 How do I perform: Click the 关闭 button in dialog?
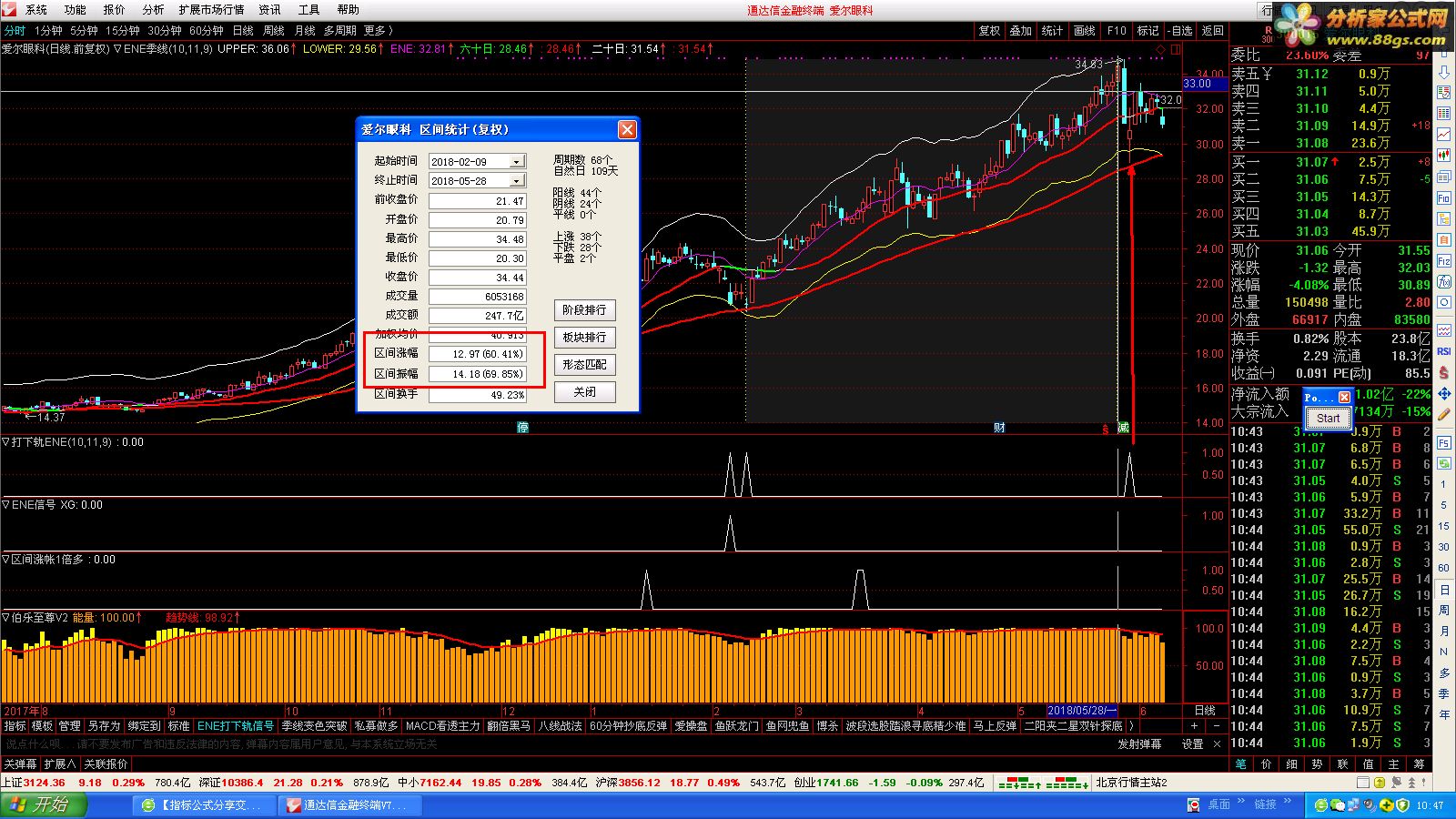click(584, 391)
